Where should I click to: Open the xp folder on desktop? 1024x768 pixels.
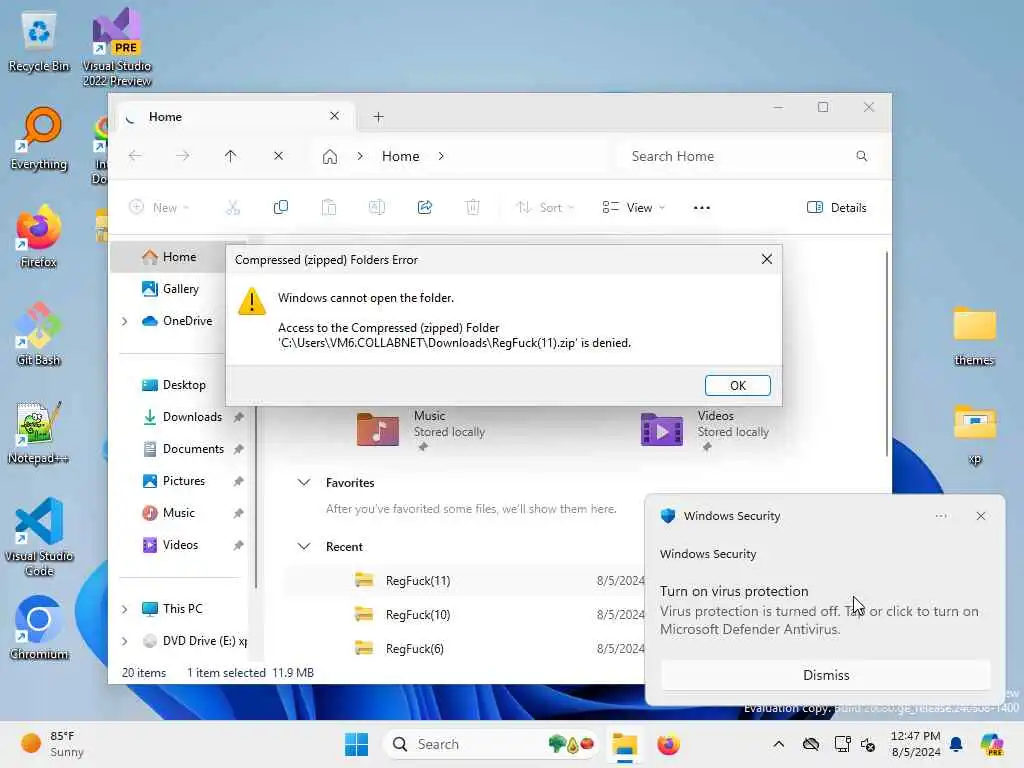tap(974, 434)
